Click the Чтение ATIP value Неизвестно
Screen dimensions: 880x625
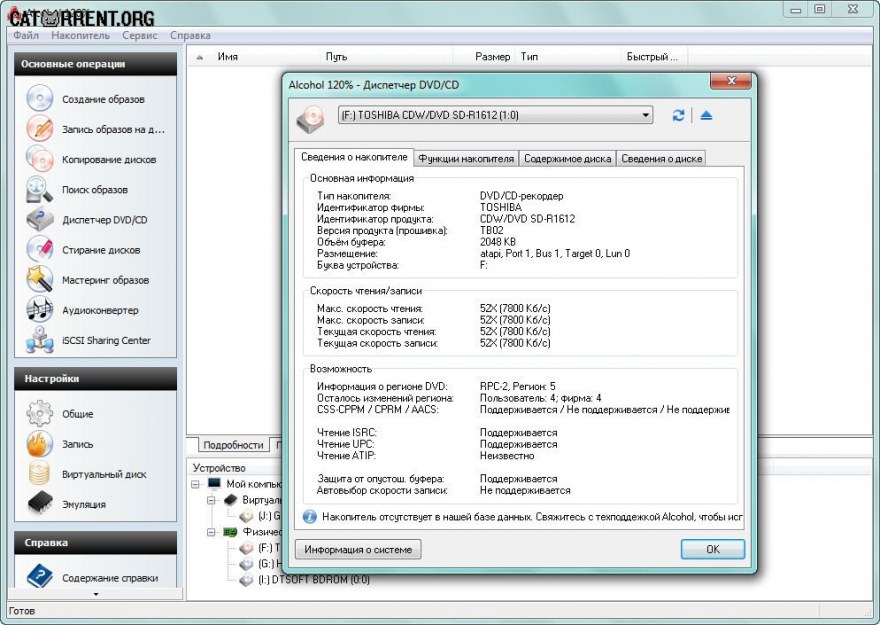pos(507,456)
